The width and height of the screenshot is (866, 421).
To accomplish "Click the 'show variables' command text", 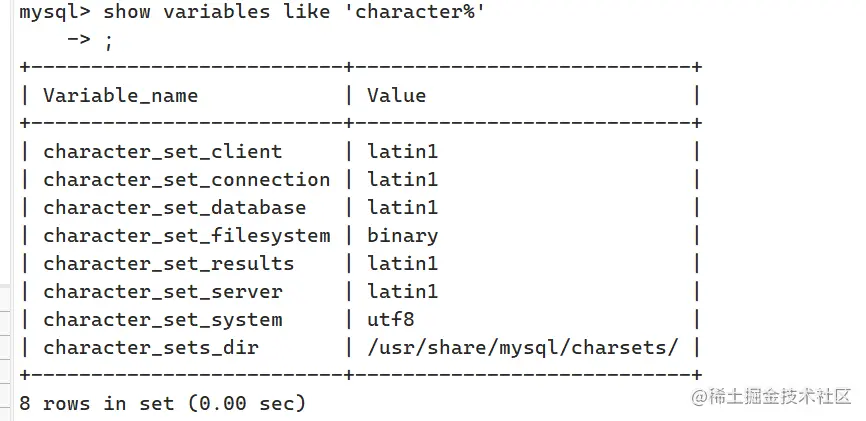I will (x=186, y=12).
